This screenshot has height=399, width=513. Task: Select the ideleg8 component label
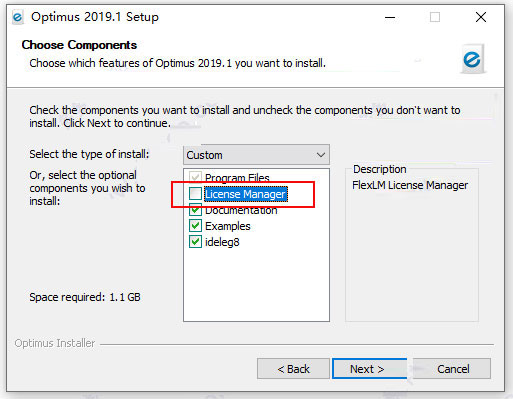click(x=222, y=242)
